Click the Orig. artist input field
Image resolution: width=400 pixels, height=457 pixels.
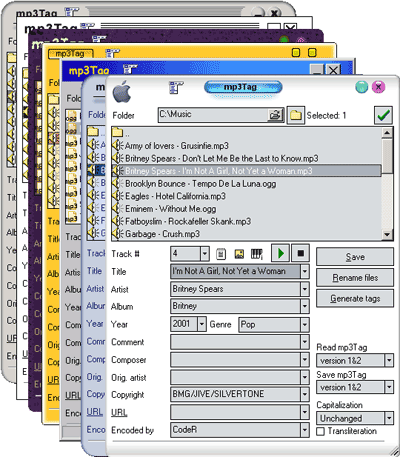[x=235, y=378]
